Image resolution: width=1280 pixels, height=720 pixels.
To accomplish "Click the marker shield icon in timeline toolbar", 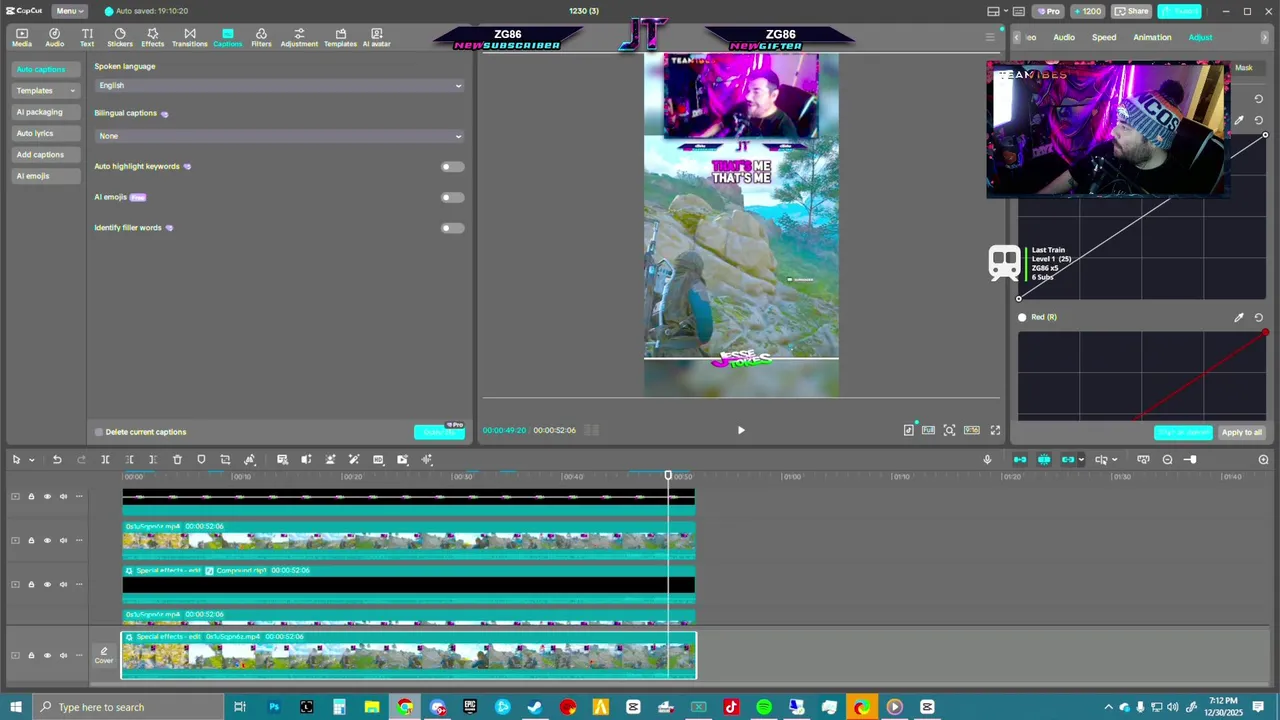I will (201, 460).
